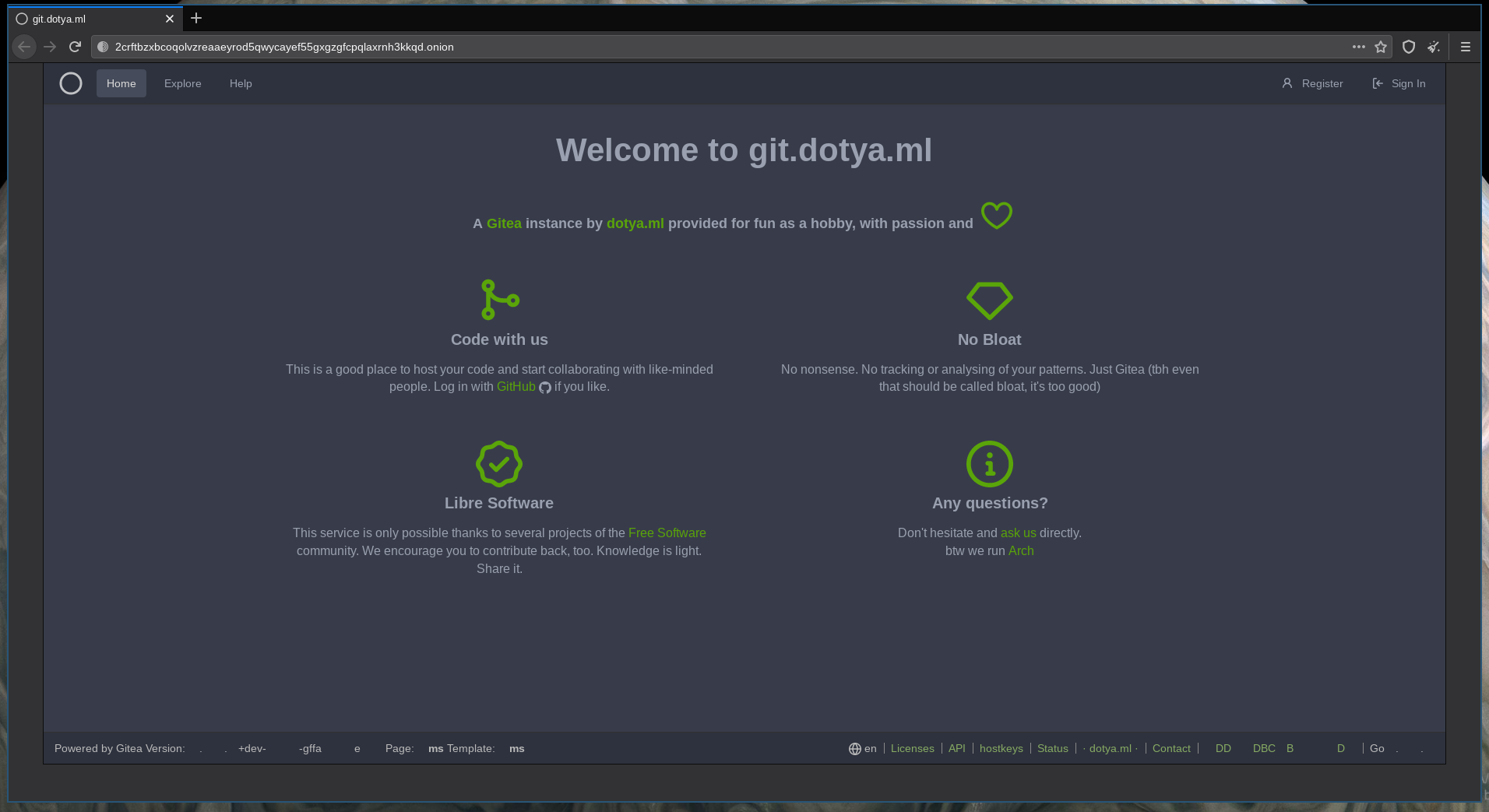Open a new browser tab
The width and height of the screenshot is (1489, 812).
pos(196,18)
